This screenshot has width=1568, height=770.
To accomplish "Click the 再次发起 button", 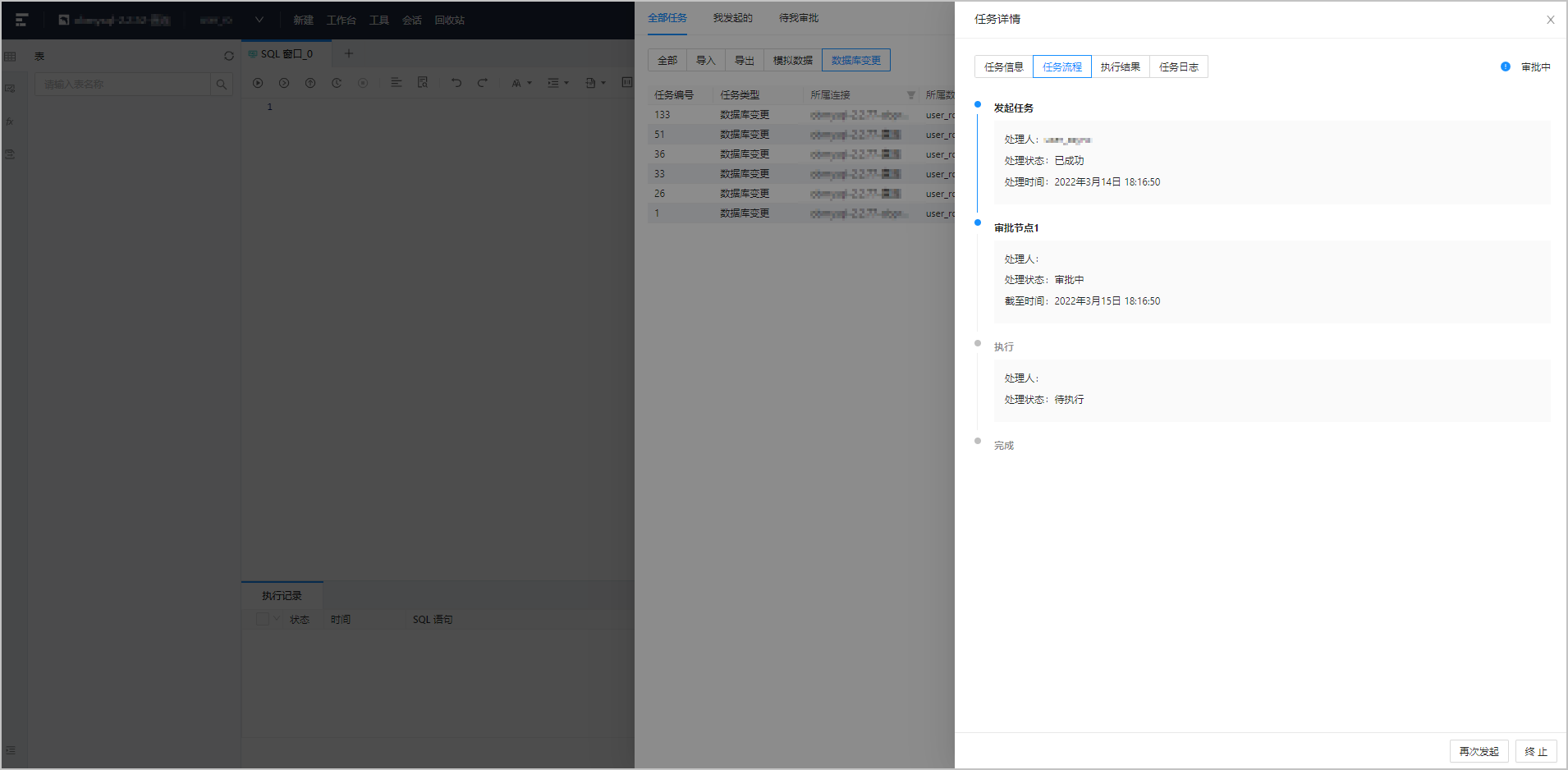I will point(1479,751).
